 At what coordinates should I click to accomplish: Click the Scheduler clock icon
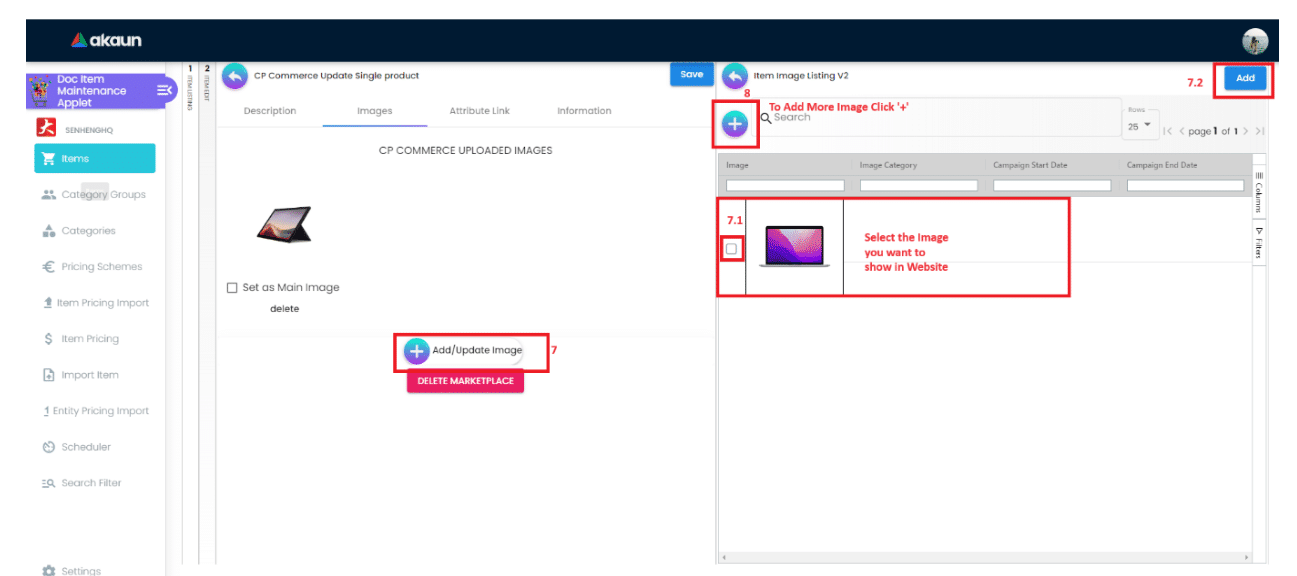point(48,447)
